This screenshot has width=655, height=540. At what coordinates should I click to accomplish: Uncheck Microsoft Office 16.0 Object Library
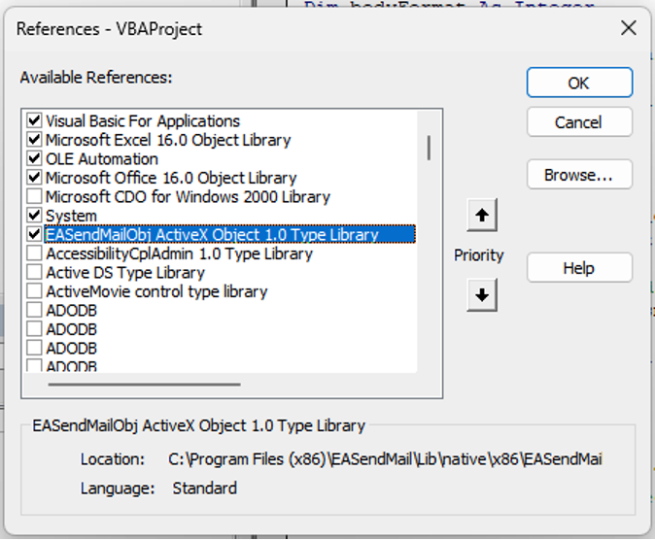pyautogui.click(x=35, y=178)
